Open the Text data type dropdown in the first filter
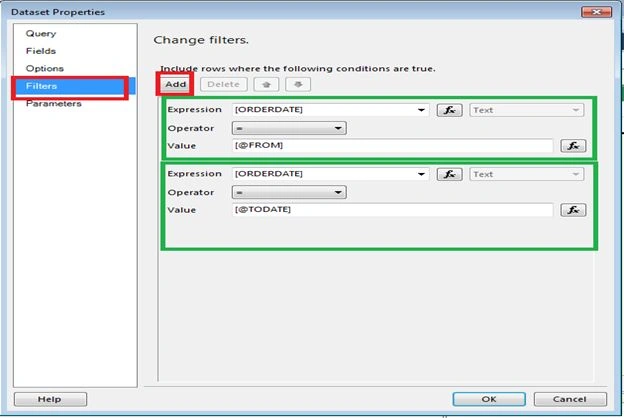The image size is (624, 418). pyautogui.click(x=526, y=110)
